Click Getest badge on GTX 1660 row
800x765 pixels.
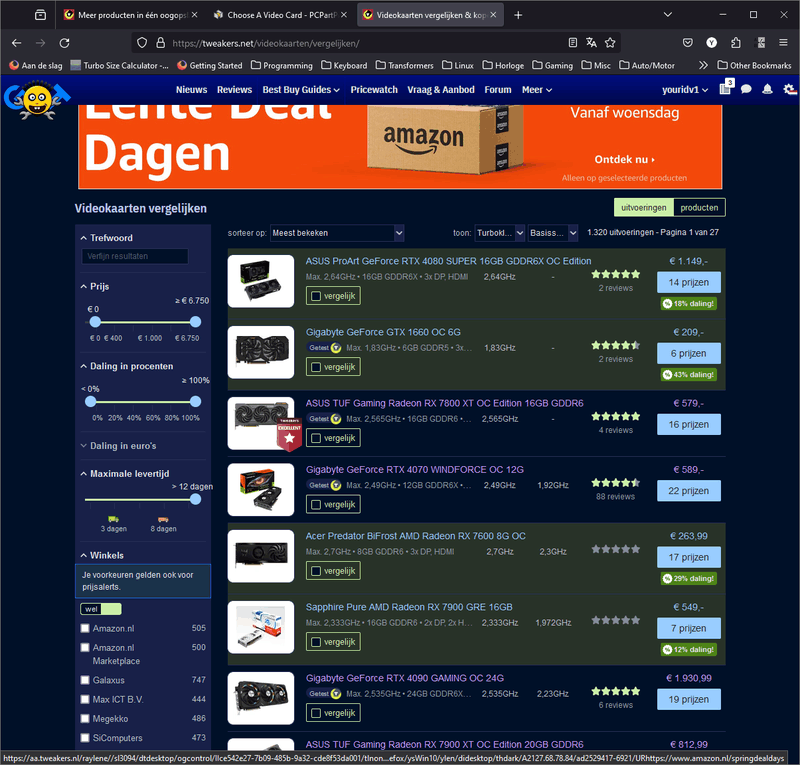[323, 348]
